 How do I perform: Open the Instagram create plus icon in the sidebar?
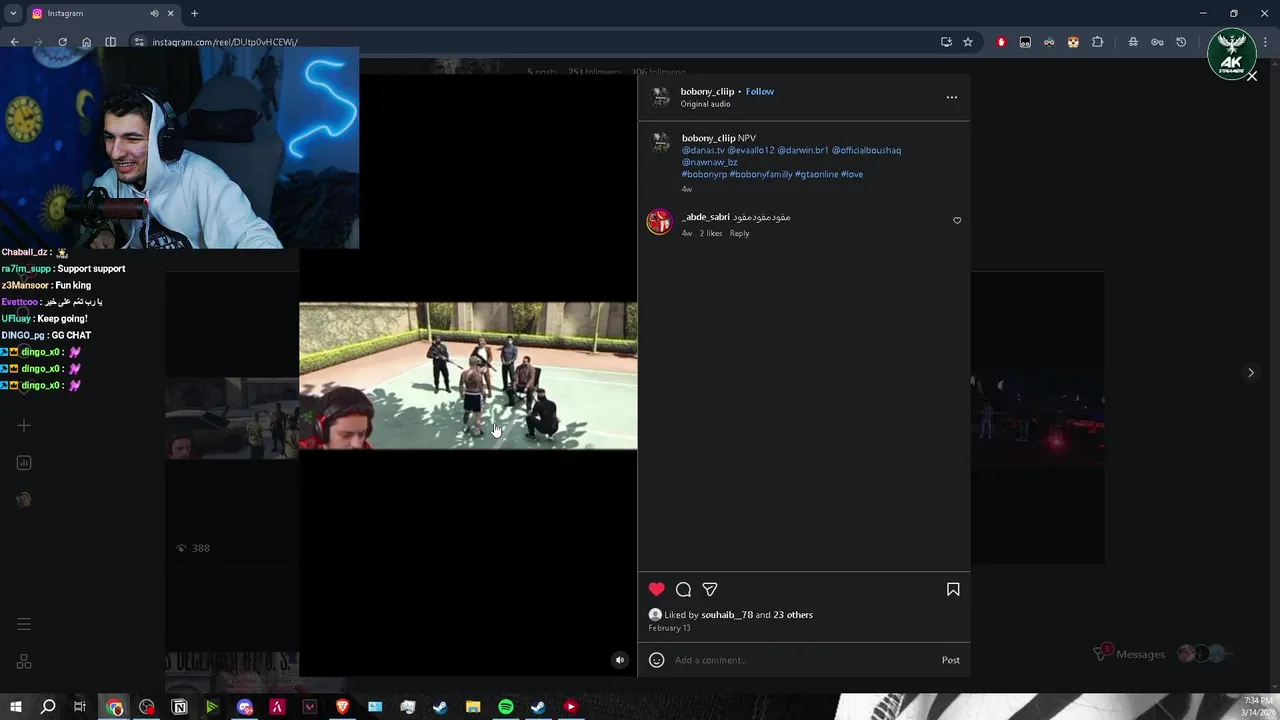coord(24,426)
